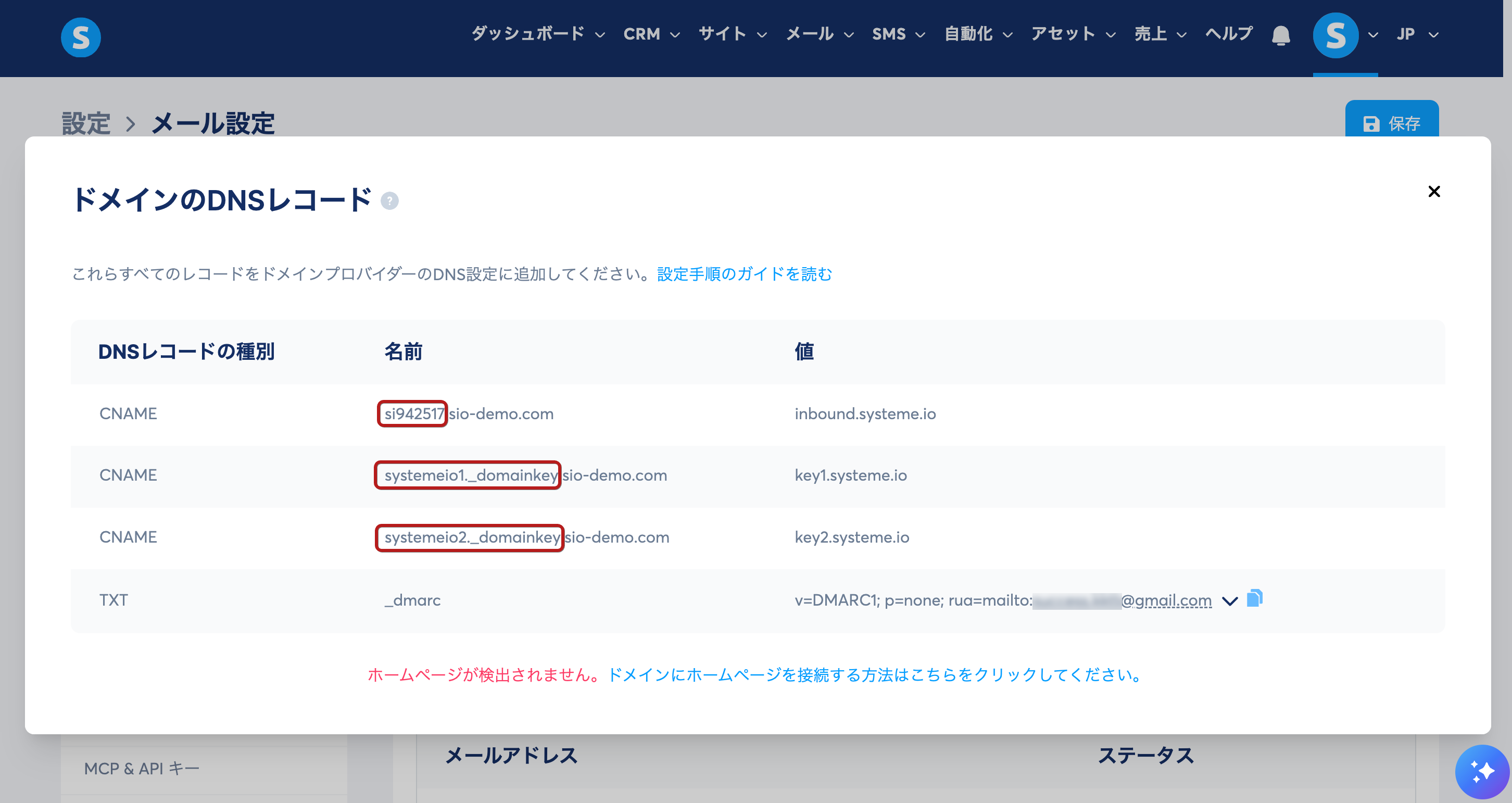The image size is (1512, 803).
Task: Open the 自動化 menu
Action: click(x=978, y=34)
